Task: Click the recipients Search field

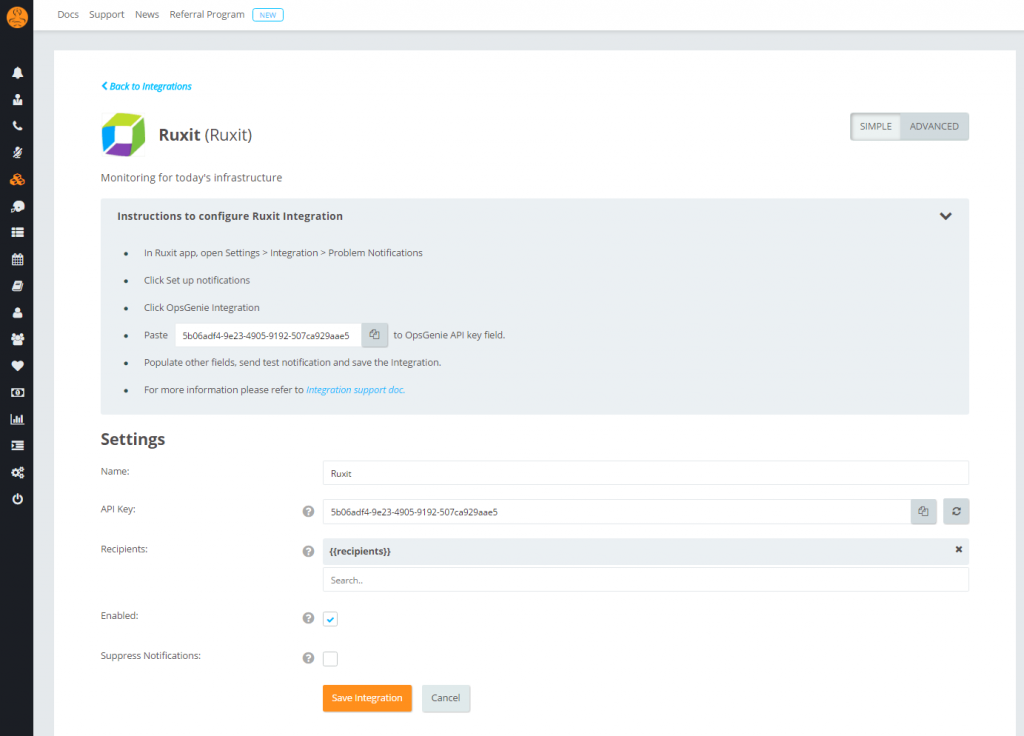Action: pyautogui.click(x=645, y=580)
